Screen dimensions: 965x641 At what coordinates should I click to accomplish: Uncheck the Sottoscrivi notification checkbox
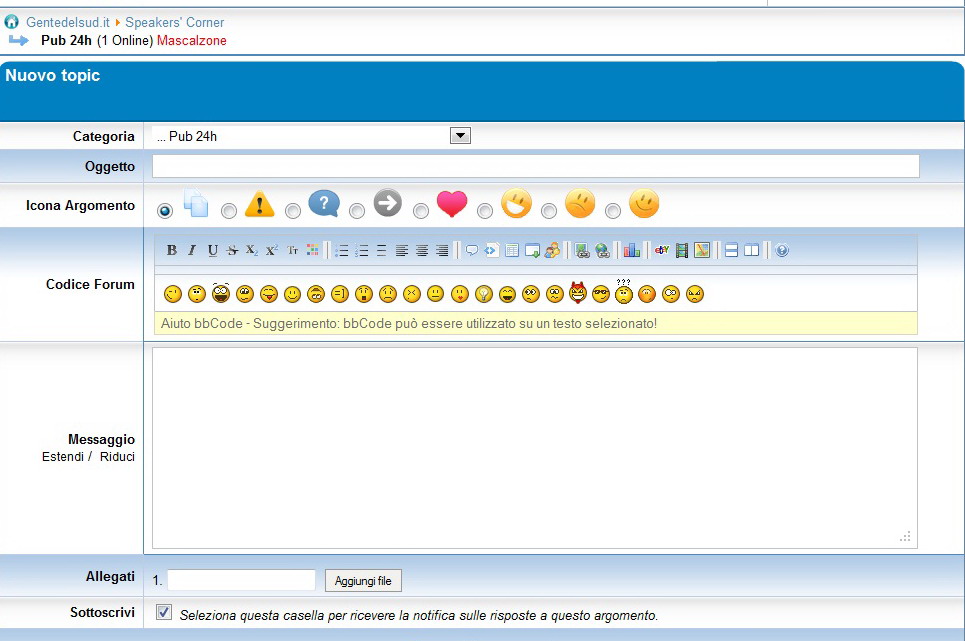[x=164, y=612]
